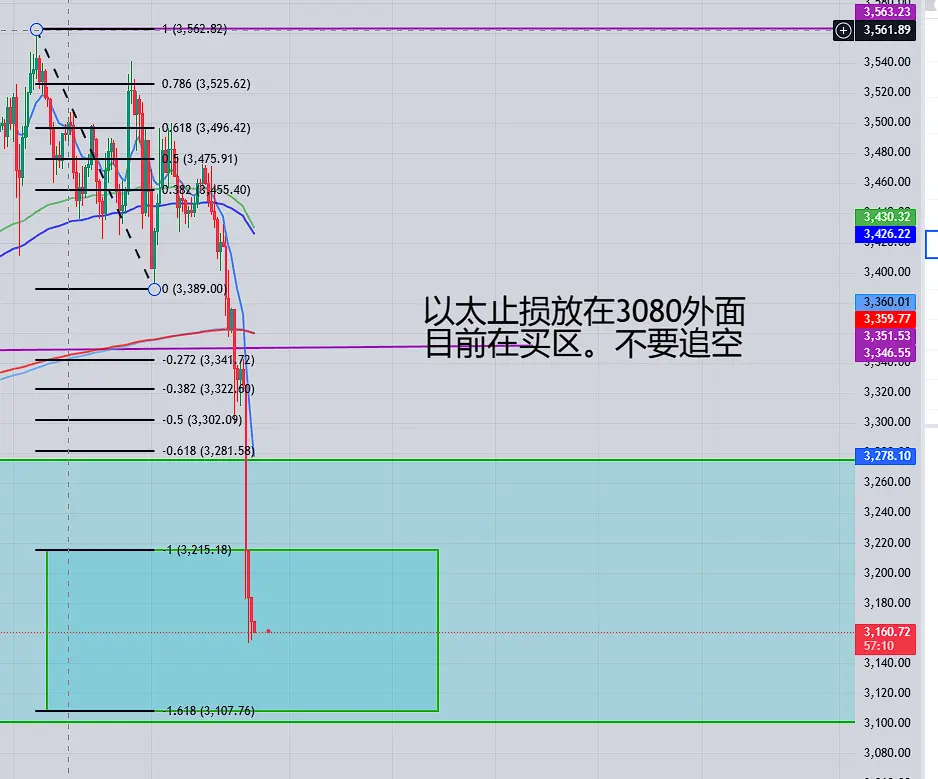This screenshot has height=779, width=938.
Task: Click the 3,200.00 price axis tick
Action: click(887, 573)
